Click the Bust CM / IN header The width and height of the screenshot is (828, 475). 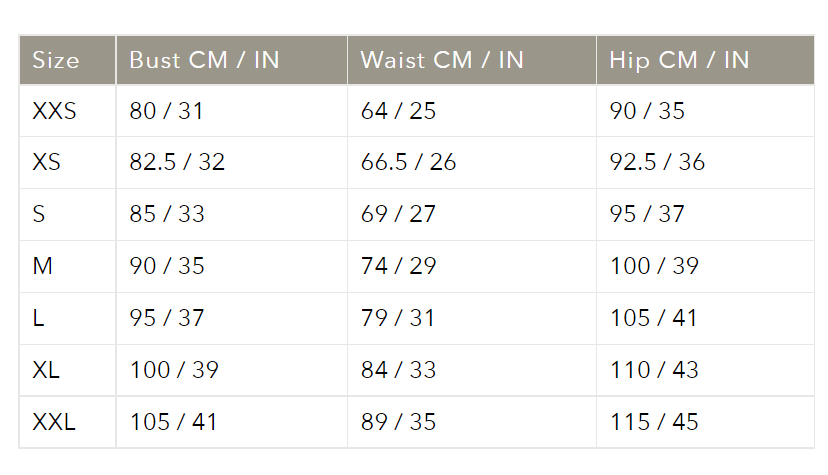point(204,60)
